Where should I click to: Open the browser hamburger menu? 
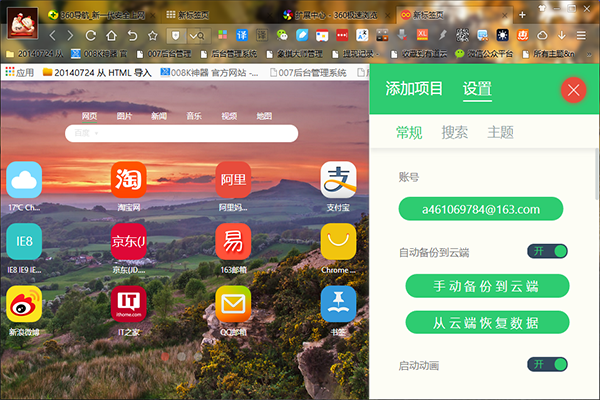point(581,36)
